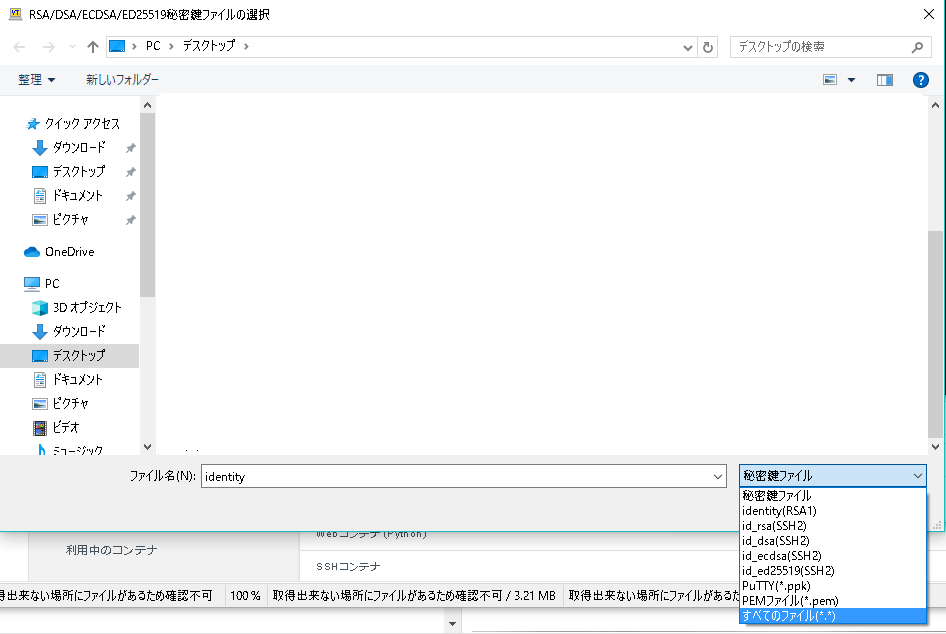This screenshot has width=946, height=634.
Task: Choose PEMファイル(*.pem) filter option
Action: pos(833,601)
